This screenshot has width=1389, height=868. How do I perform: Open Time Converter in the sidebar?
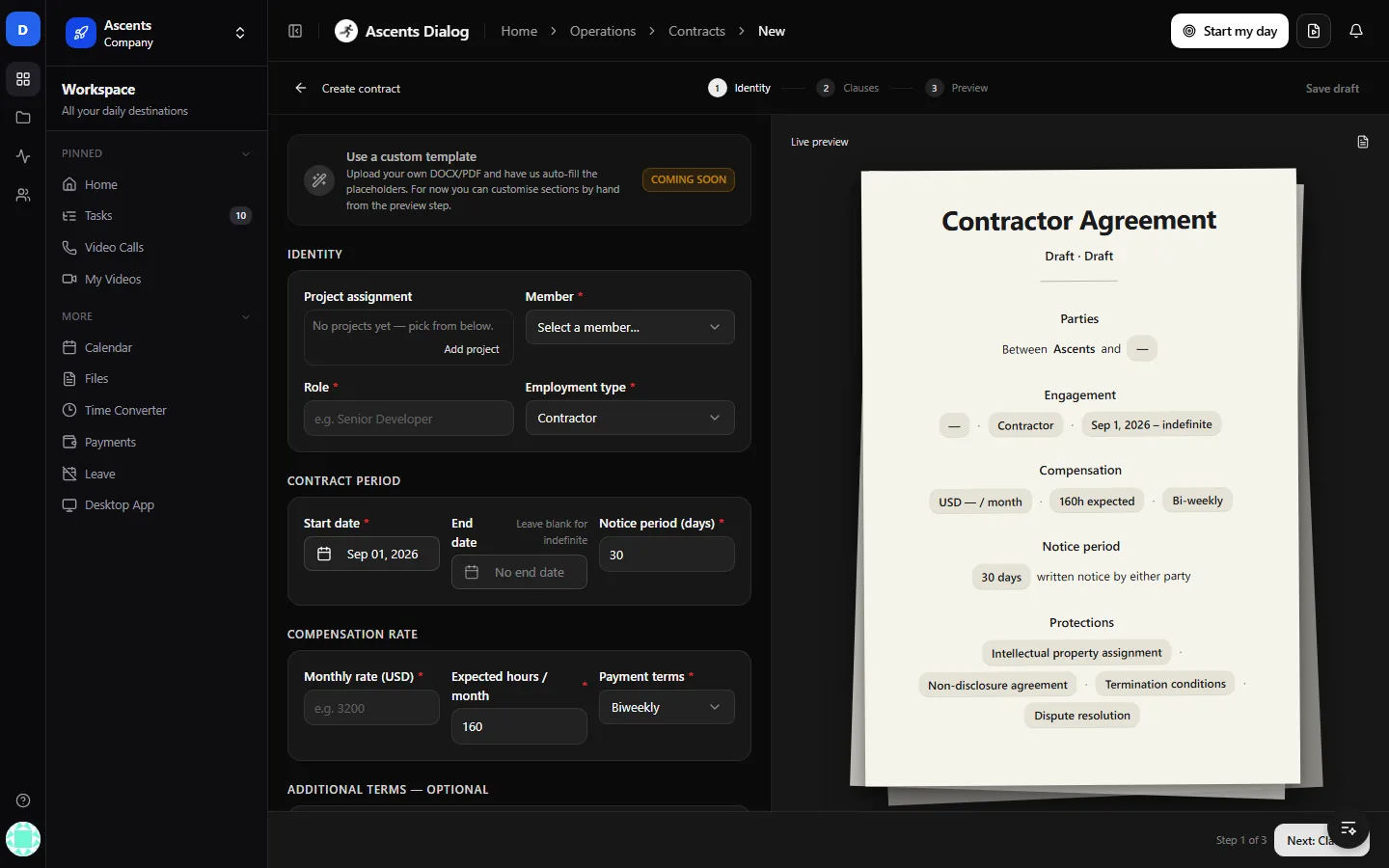(x=156, y=411)
